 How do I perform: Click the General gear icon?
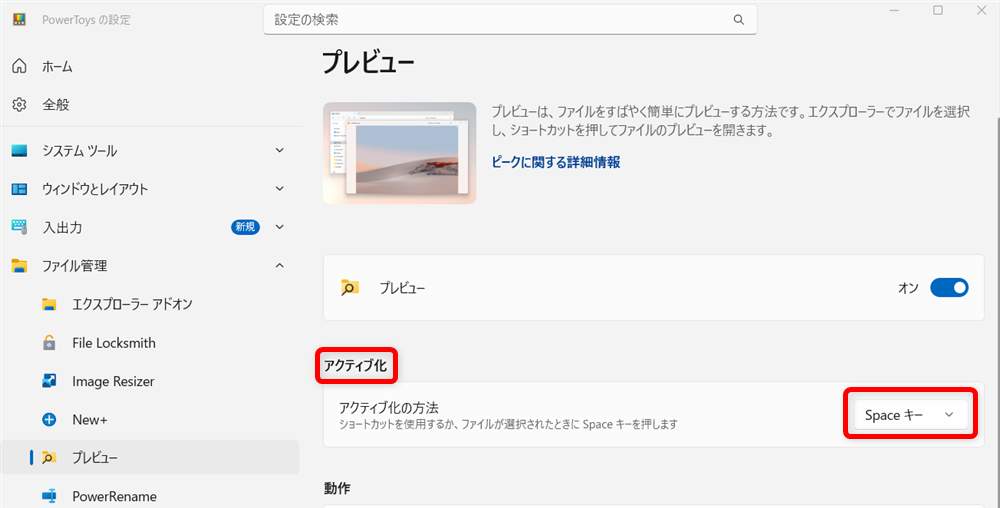pos(20,105)
